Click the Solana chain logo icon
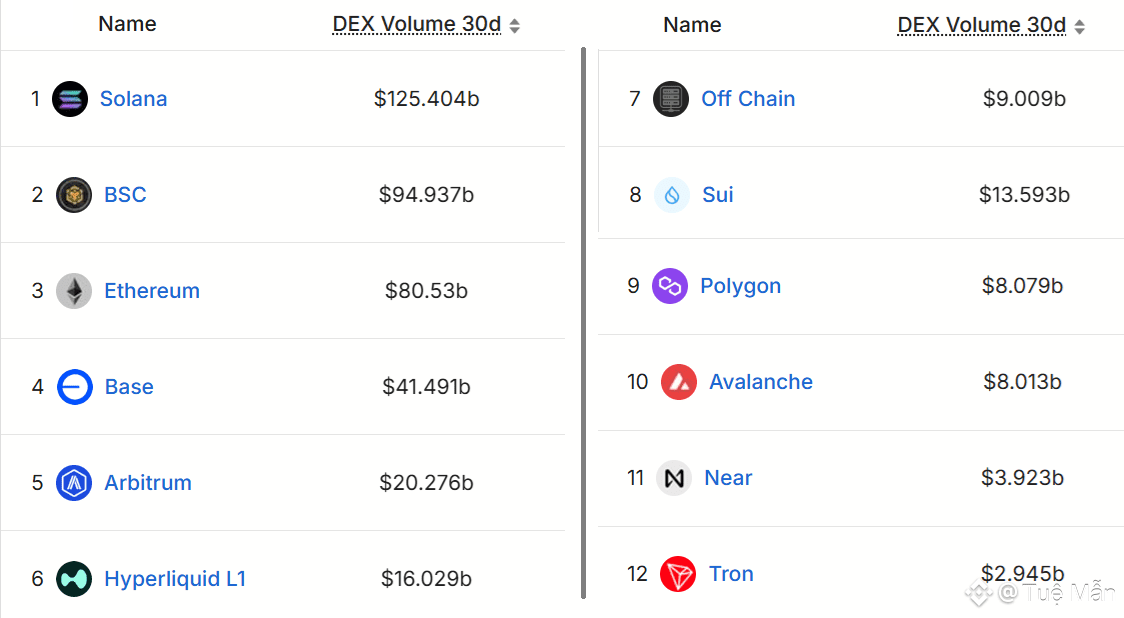The height and width of the screenshot is (618, 1124). tap(70, 99)
